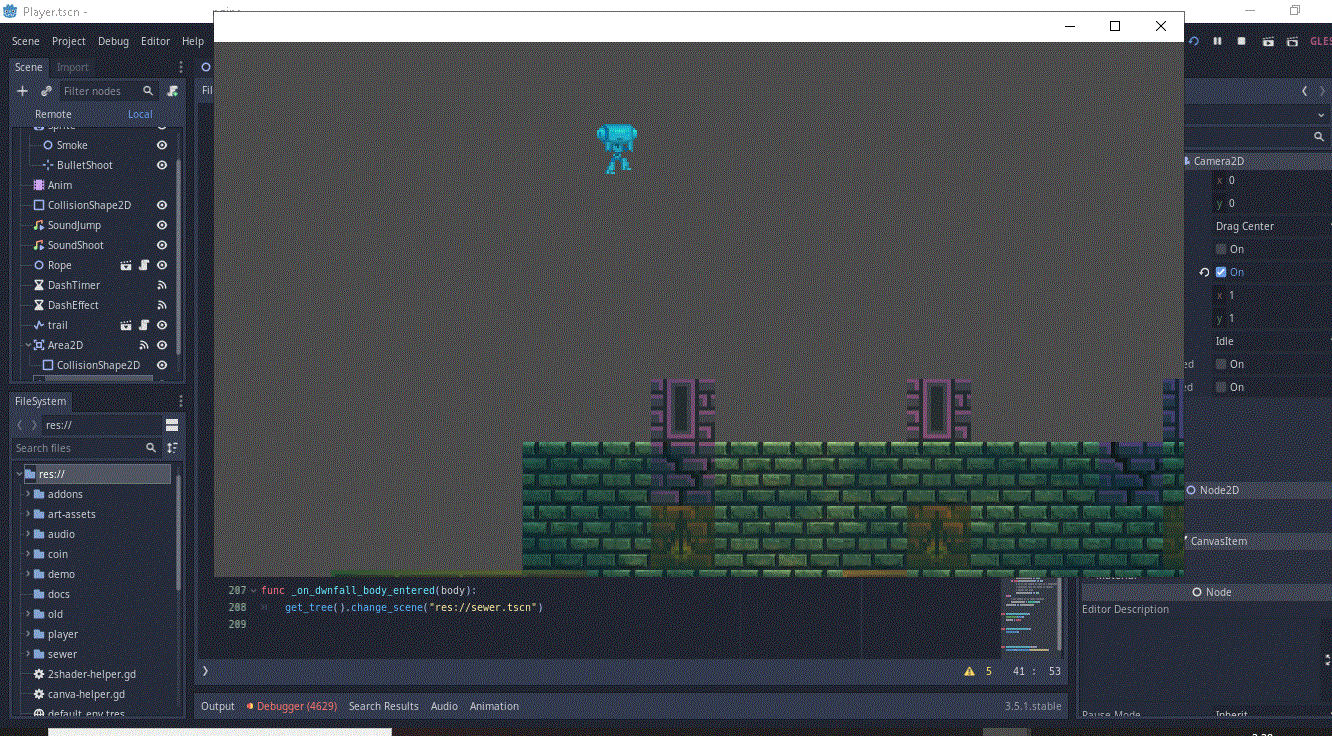Viewport: 1332px width, 736px height.
Task: Open the Scene dock three-dots options menu
Action: tap(181, 67)
